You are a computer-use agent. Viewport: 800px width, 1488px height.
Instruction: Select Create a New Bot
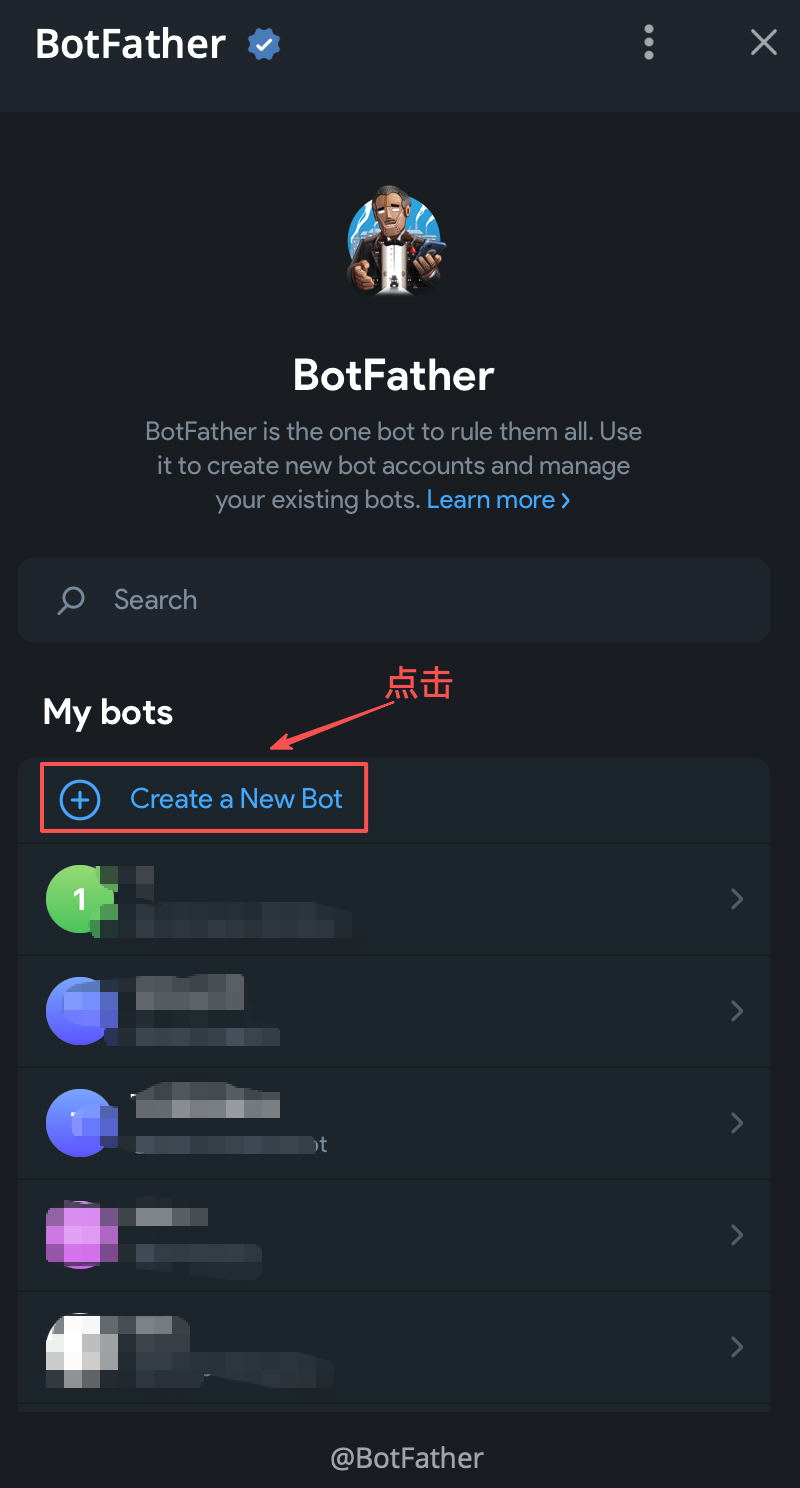[394, 799]
